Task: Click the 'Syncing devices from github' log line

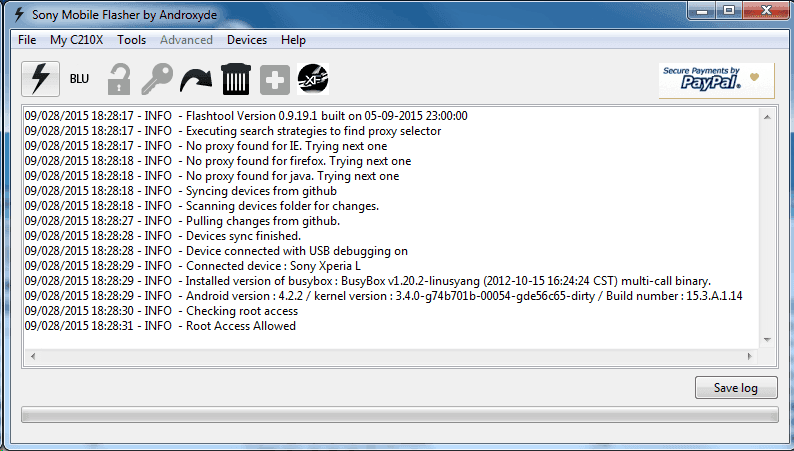Action: (181, 191)
